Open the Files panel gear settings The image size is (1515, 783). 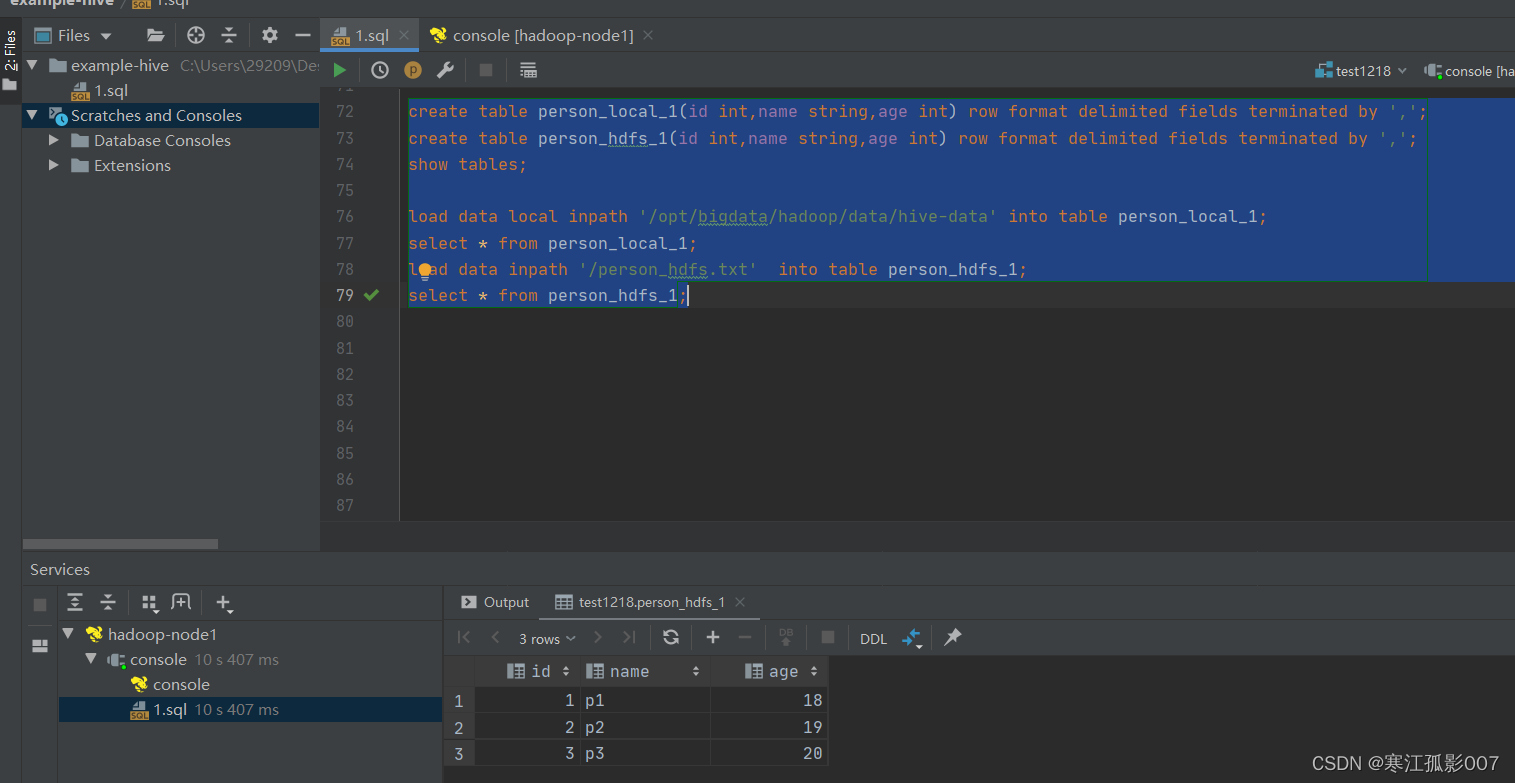pyautogui.click(x=270, y=35)
